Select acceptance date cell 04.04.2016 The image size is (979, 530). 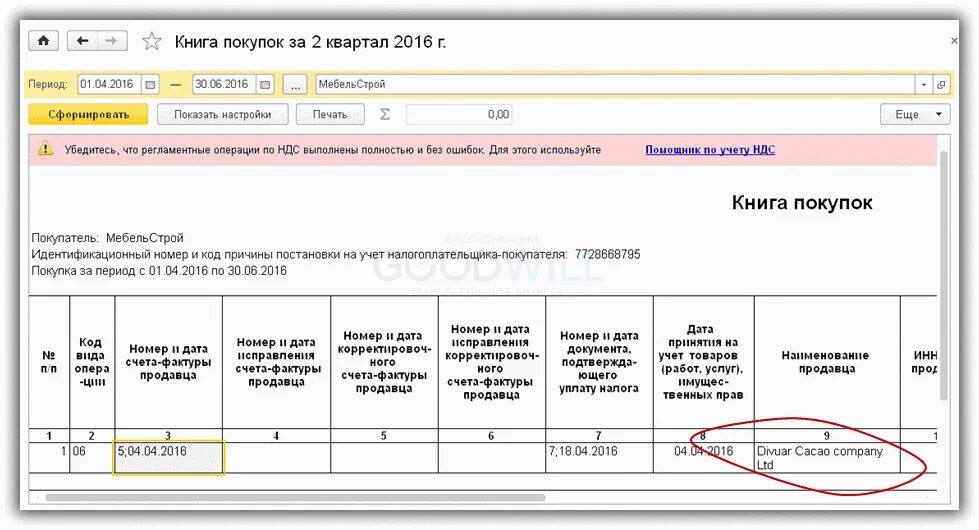click(x=704, y=458)
